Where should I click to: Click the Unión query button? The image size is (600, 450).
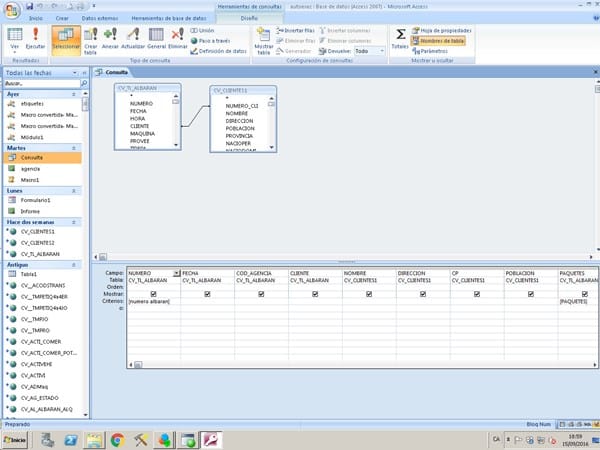pos(203,31)
